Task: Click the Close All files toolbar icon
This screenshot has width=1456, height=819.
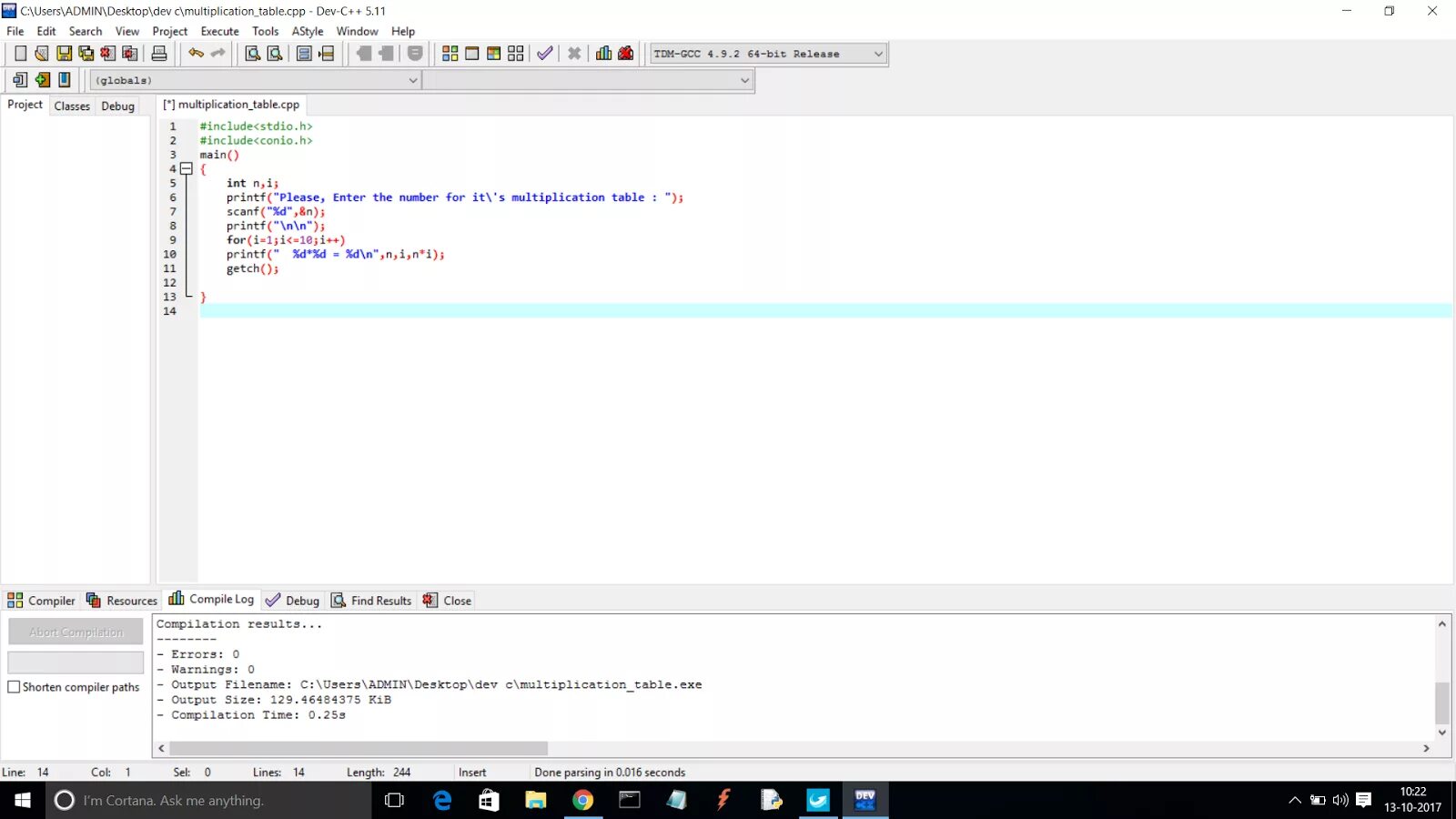Action: tap(129, 54)
